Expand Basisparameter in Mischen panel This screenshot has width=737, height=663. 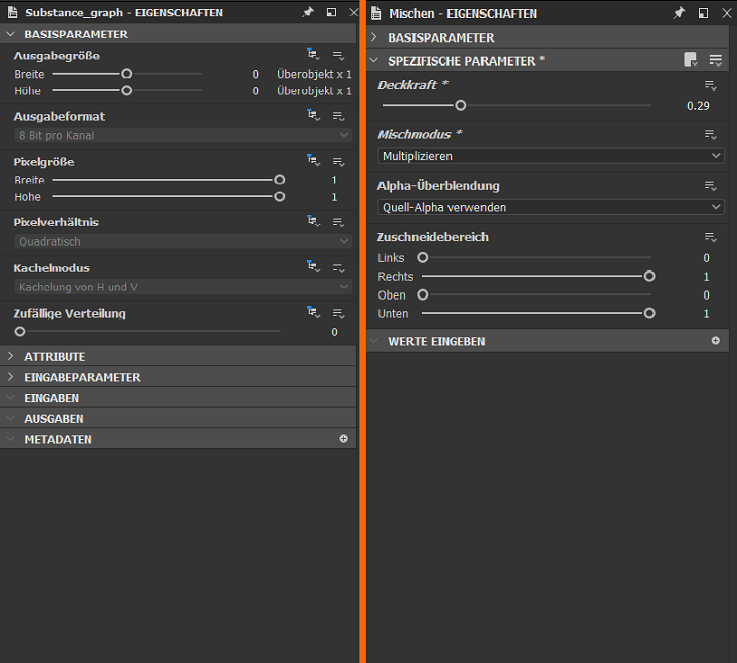click(x=374, y=37)
